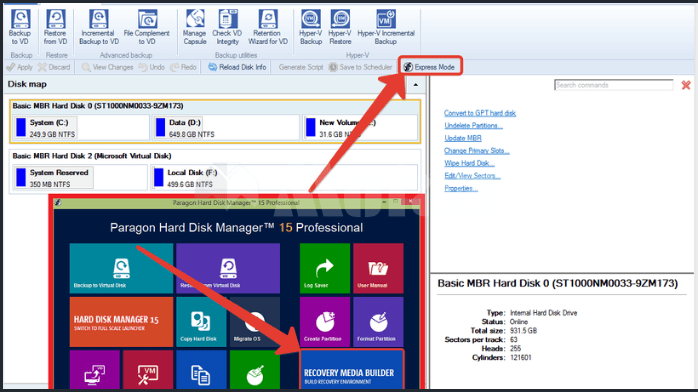Click Save to Scheduler
The height and width of the screenshot is (392, 698).
tap(361, 67)
